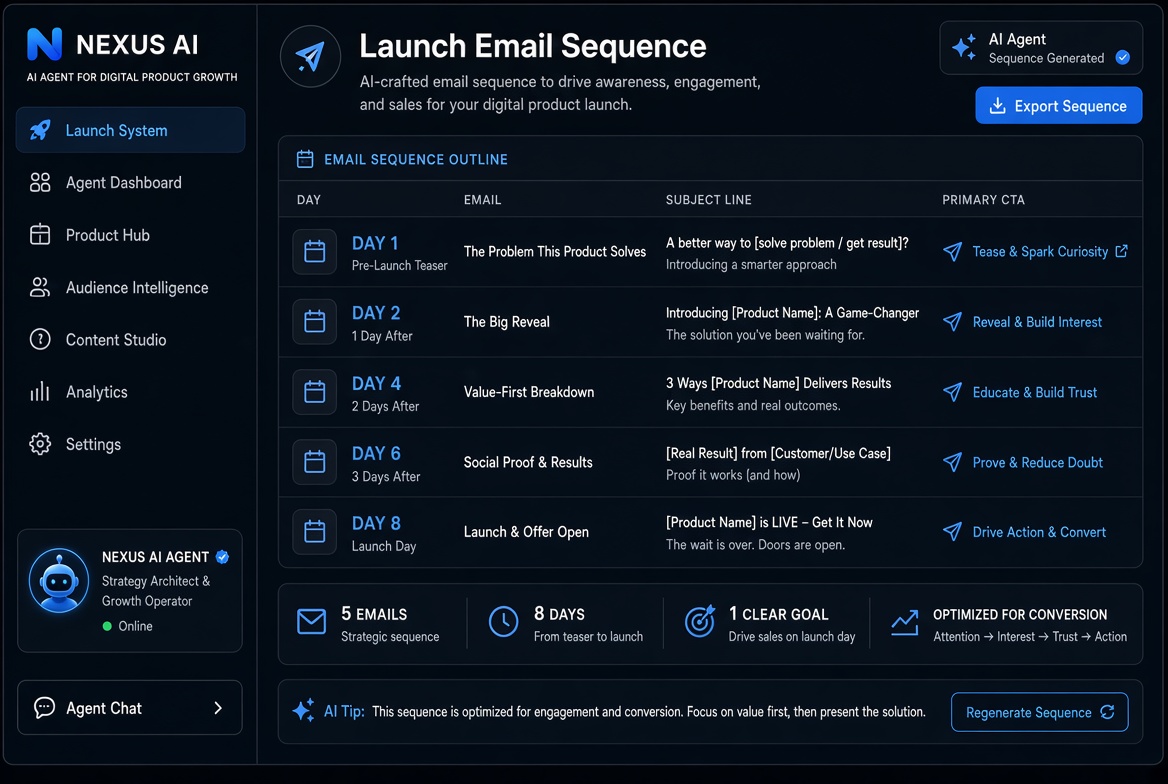Select the 'Social Proof & Results' email title
The height and width of the screenshot is (784, 1168).
(528, 462)
